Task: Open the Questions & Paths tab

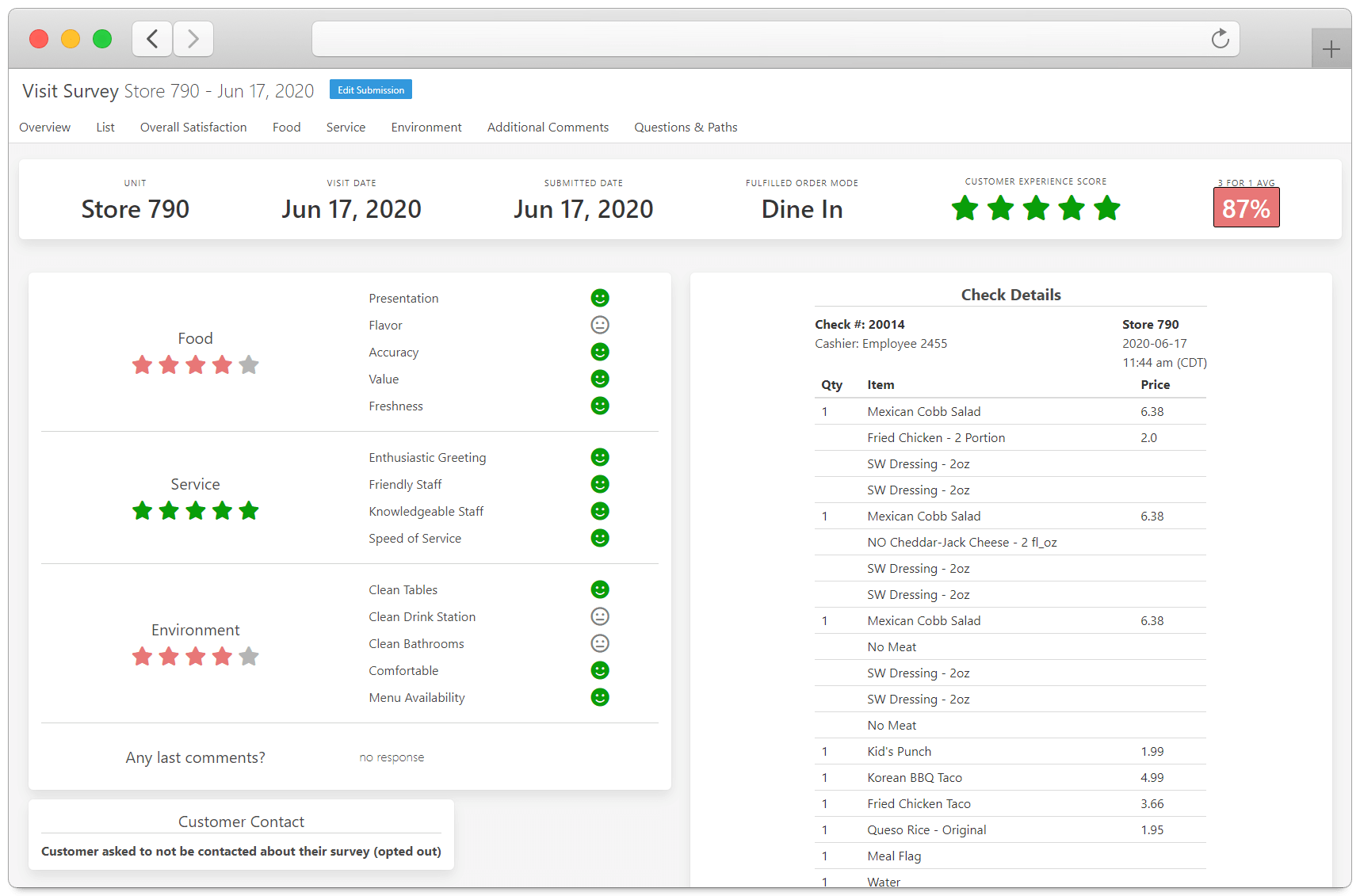Action: [685, 127]
